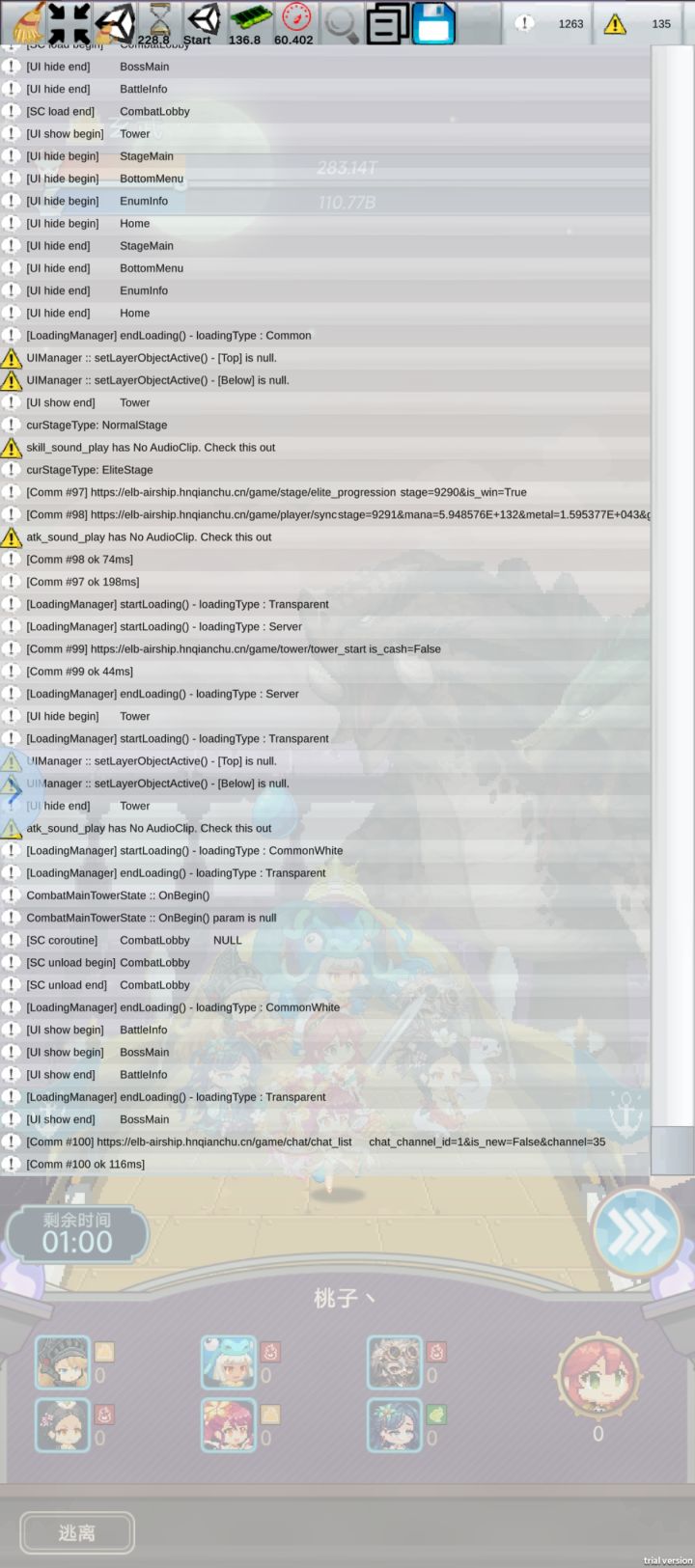
Task: Select the [Comm #99] tower_start request log
Action: [325, 649]
